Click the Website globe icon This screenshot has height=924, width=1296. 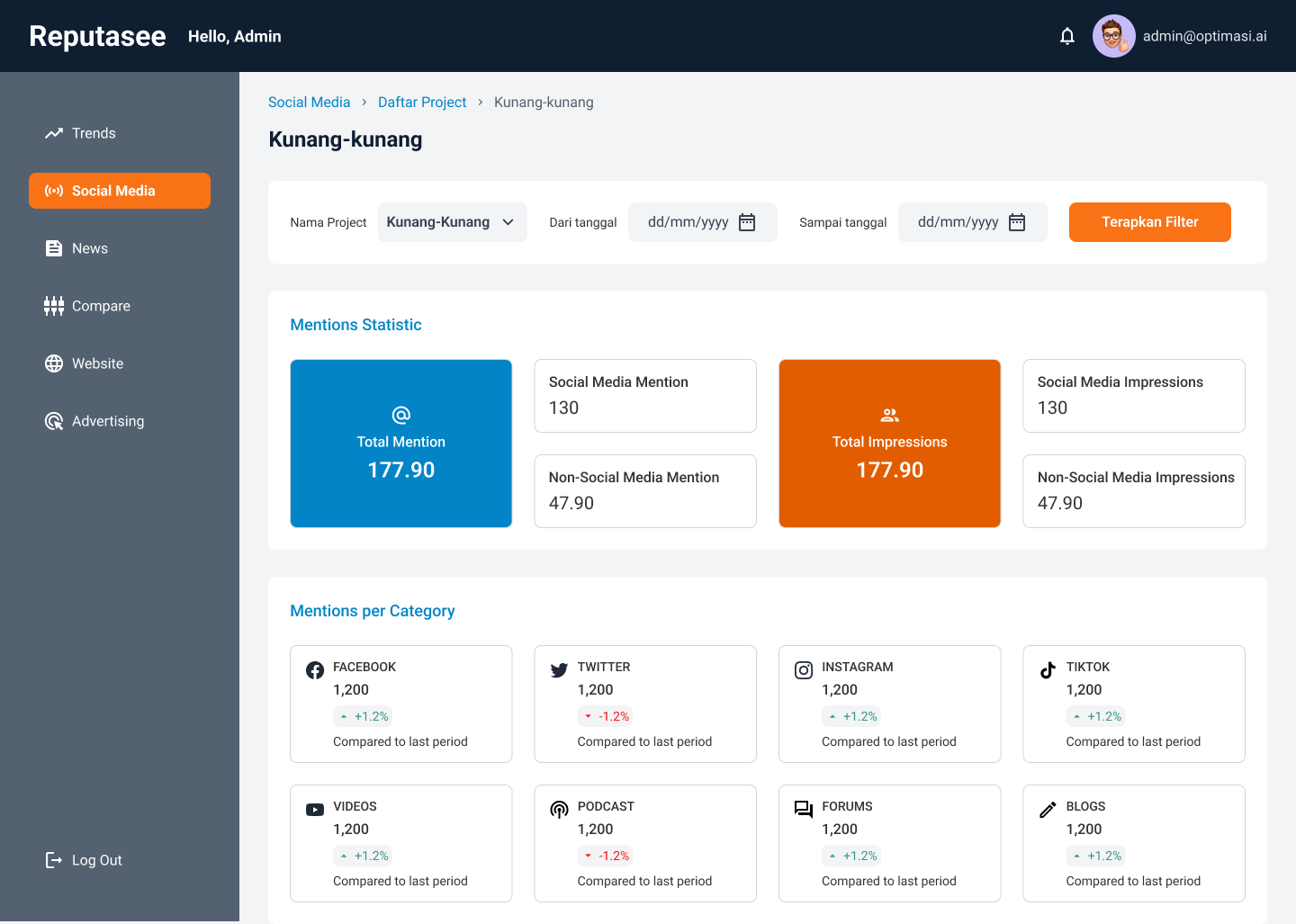[53, 363]
